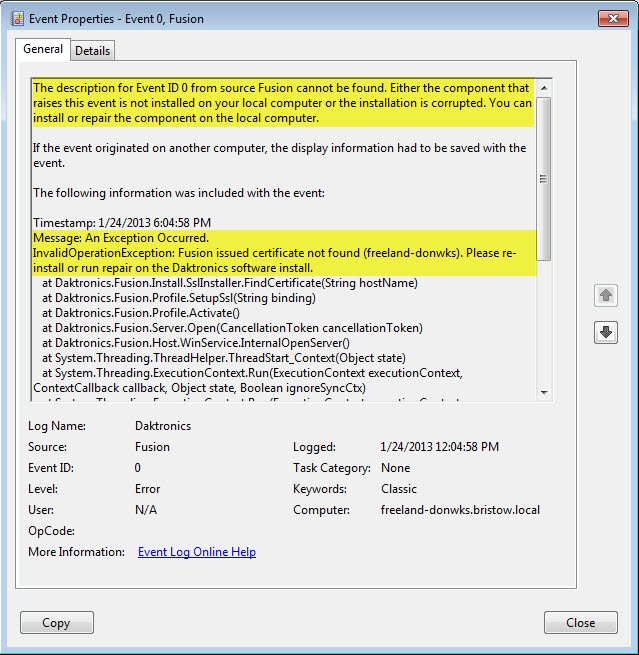The width and height of the screenshot is (639, 655).
Task: Click Task Category value None
Action: (x=395, y=468)
